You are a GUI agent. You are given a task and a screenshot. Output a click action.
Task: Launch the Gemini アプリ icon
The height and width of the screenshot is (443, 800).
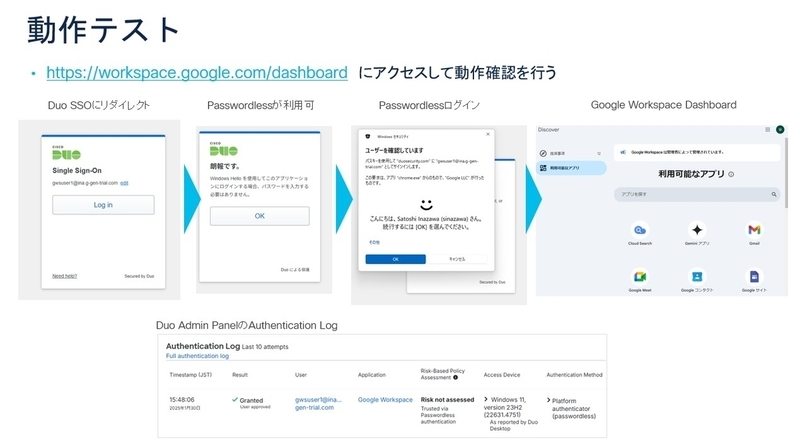coord(697,230)
